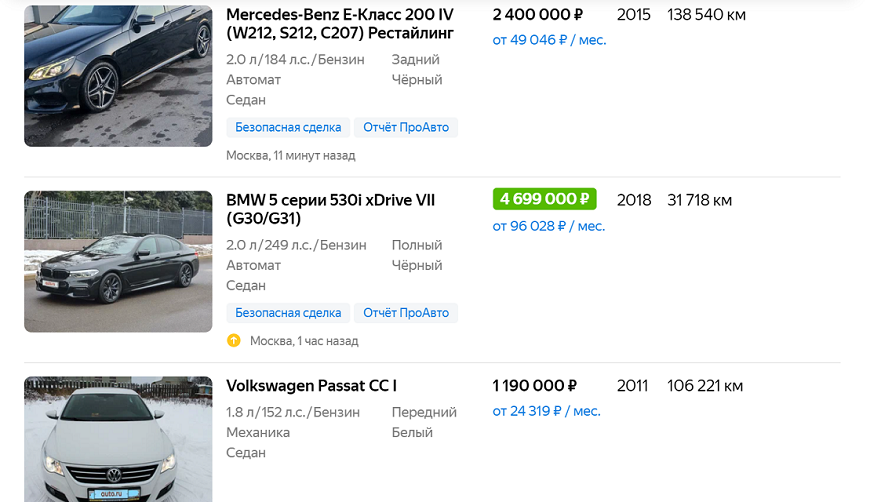The height and width of the screenshot is (502, 870).
Task: Click the Volkswagen price 1 190 000 ₽
Action: click(x=535, y=386)
